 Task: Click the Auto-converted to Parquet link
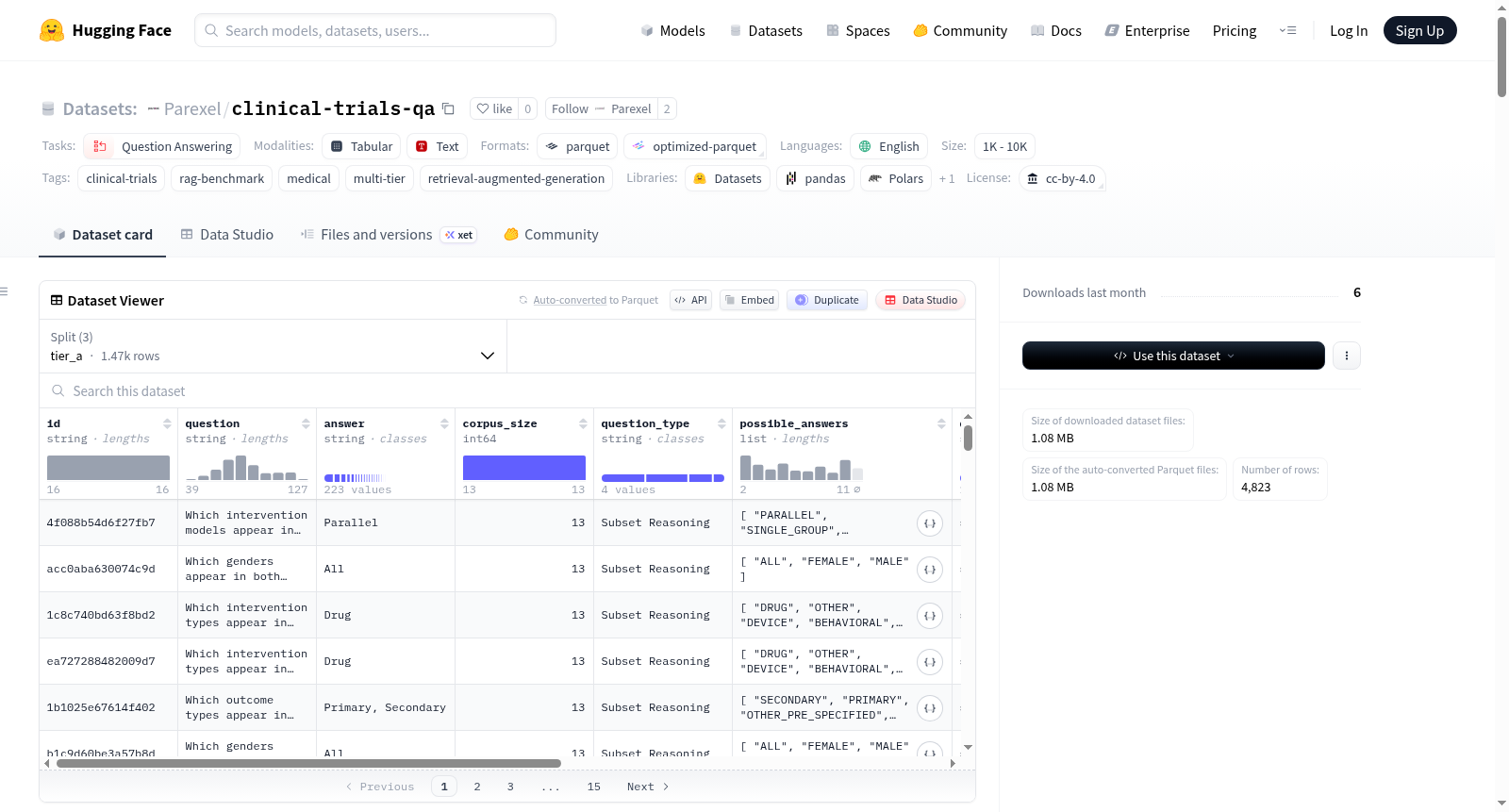(x=570, y=300)
